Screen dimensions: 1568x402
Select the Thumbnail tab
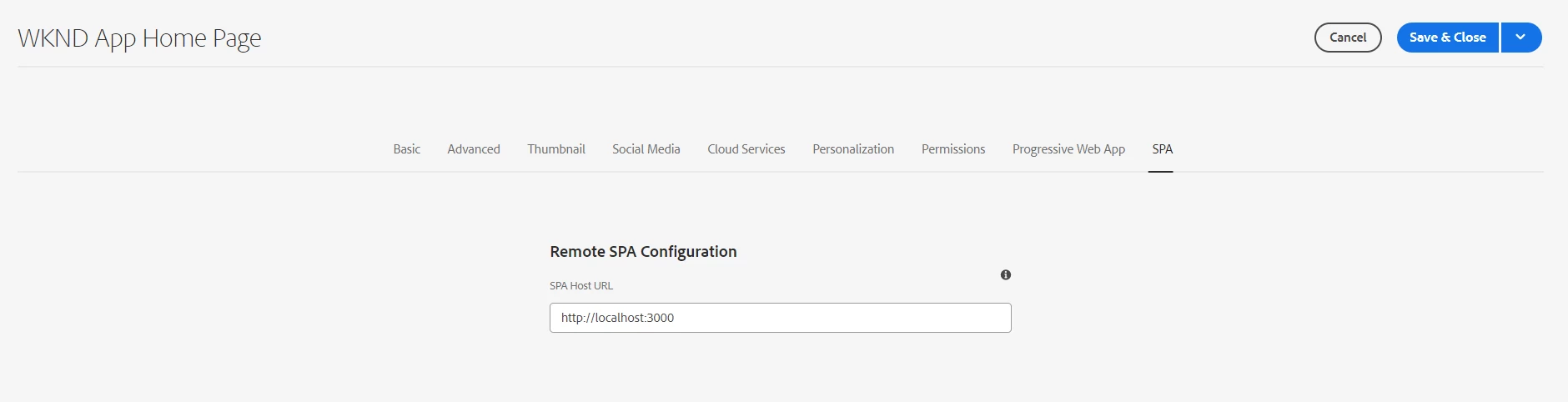(x=556, y=149)
